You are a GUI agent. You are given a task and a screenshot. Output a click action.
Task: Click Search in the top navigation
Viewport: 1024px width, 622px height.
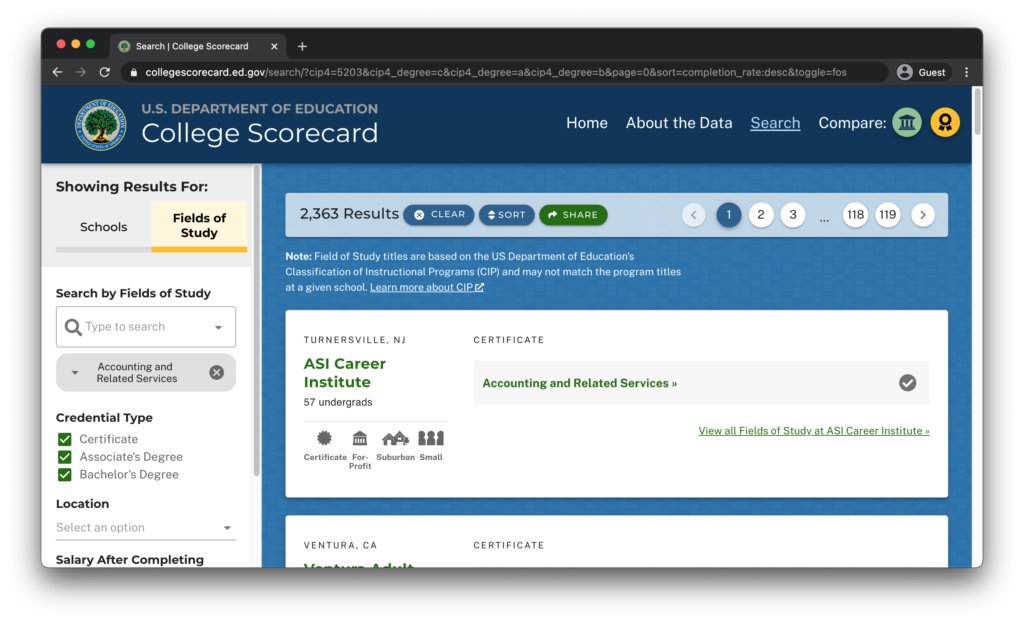[x=775, y=123]
